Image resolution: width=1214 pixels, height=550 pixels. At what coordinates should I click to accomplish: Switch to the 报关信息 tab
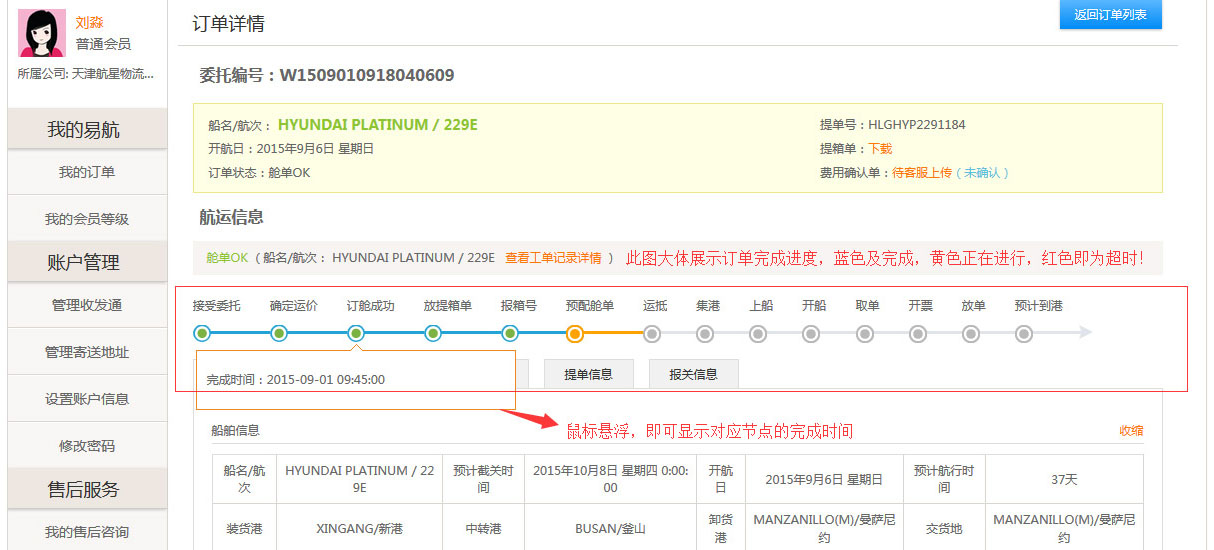tap(693, 374)
